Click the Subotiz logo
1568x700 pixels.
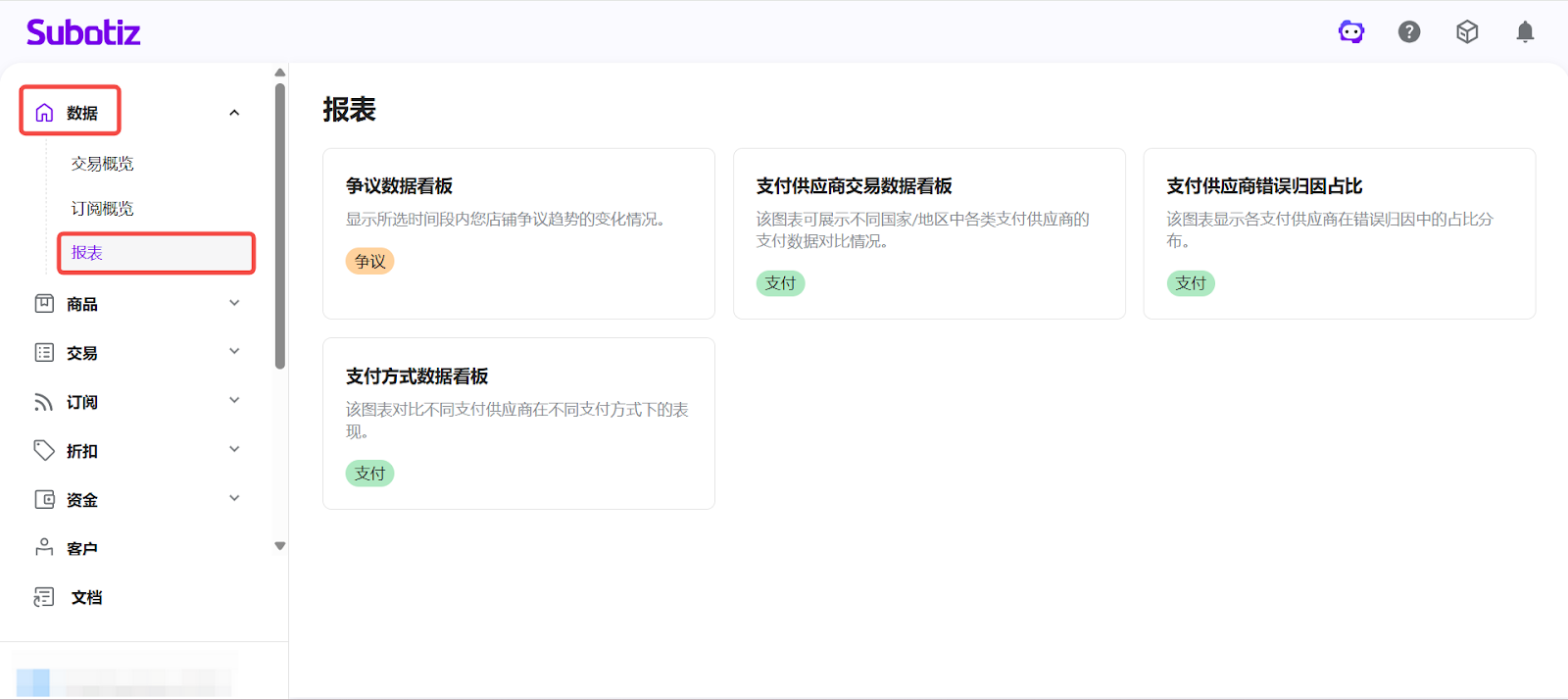pos(83,32)
